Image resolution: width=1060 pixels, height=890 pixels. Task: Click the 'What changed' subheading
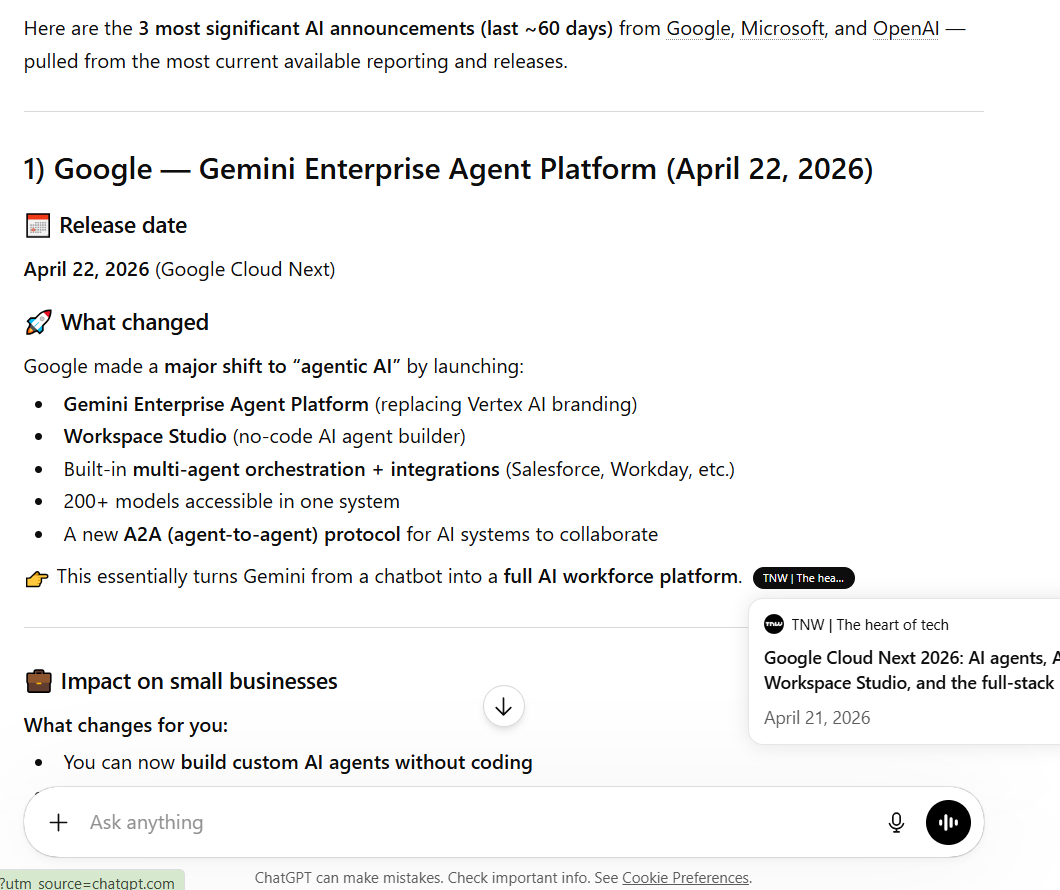(x=135, y=322)
